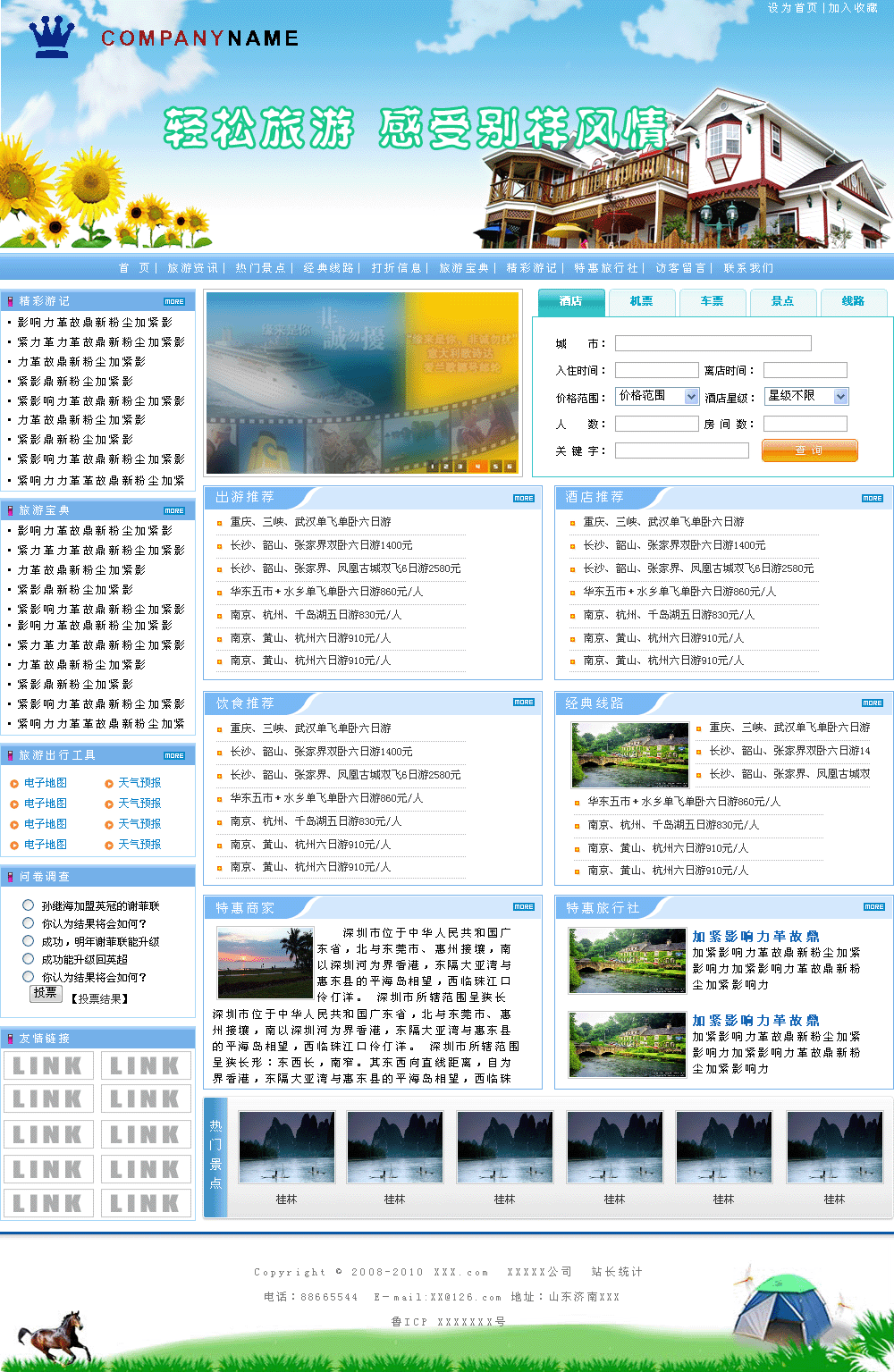
Task: Switch to the 线路 search tab
Action: 853,302
